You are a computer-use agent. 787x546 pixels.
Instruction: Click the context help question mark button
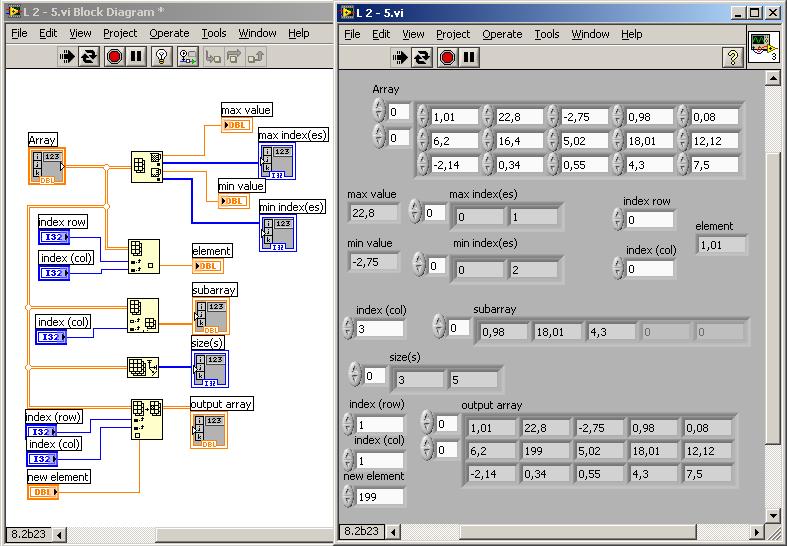click(x=733, y=58)
